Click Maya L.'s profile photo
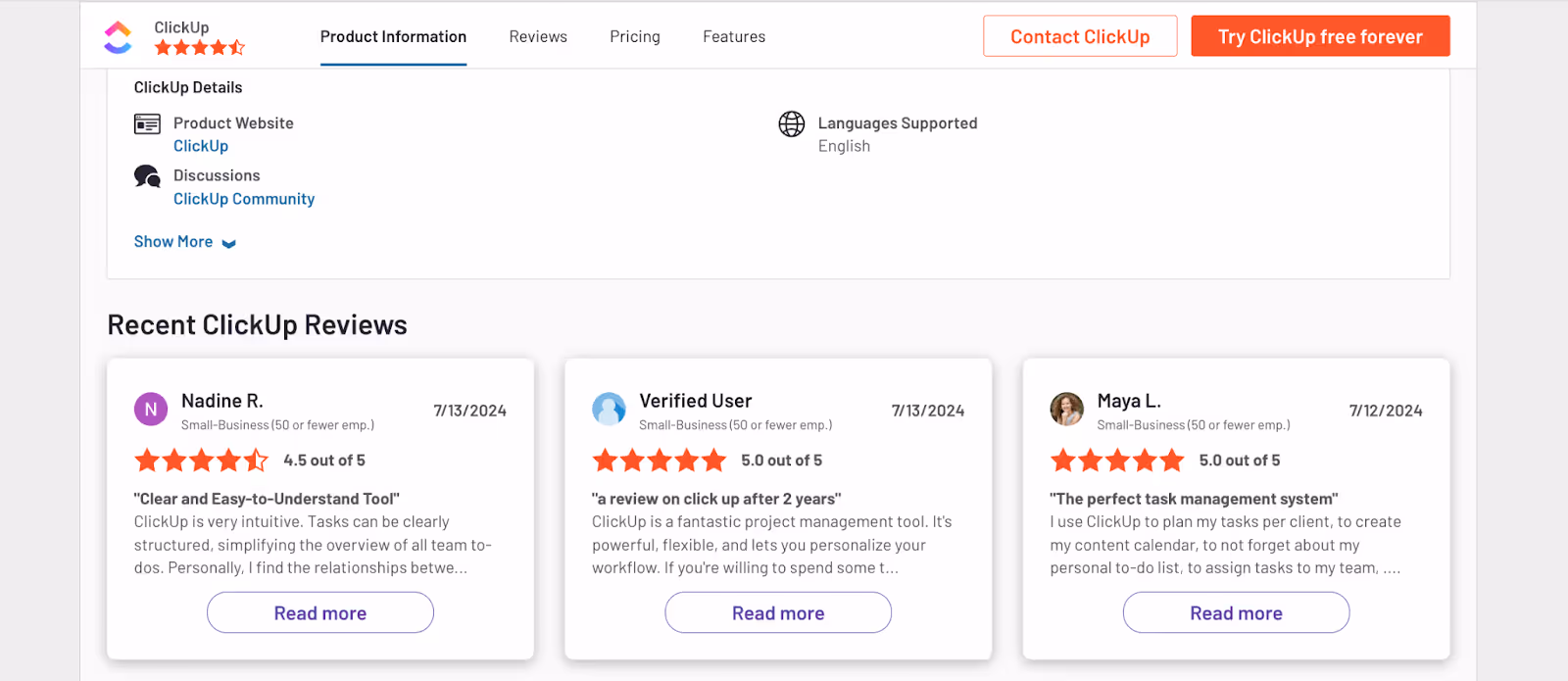The width and height of the screenshot is (1568, 681). pos(1066,410)
